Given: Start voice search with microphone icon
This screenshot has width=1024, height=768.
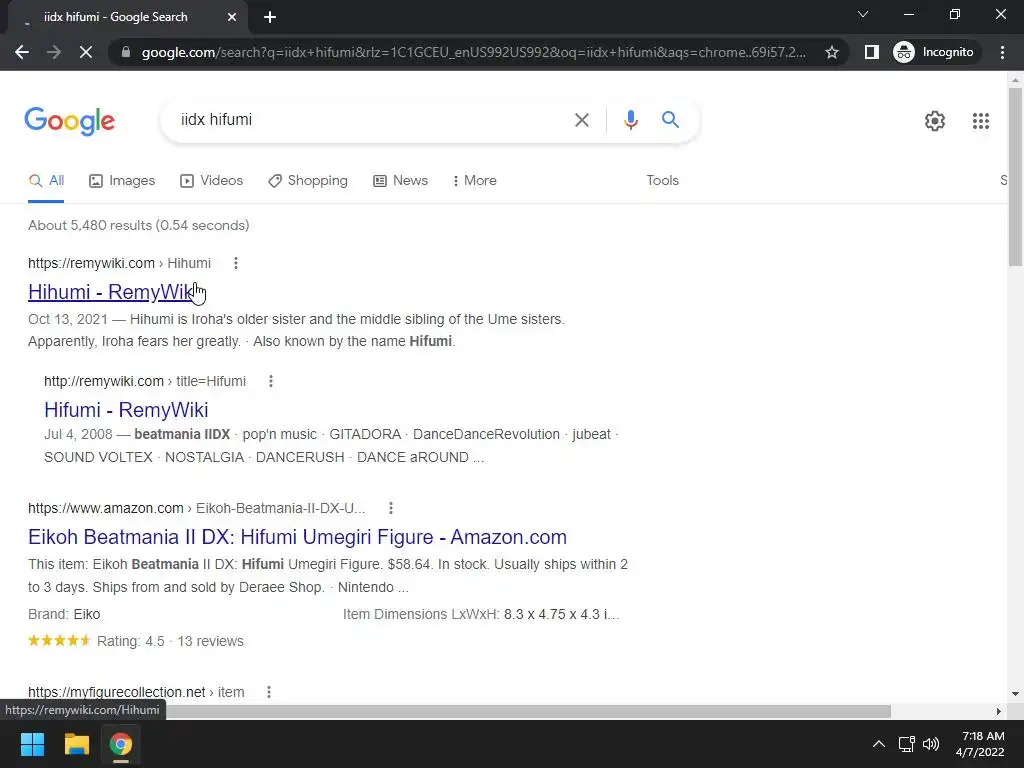Looking at the screenshot, I should click(x=630, y=120).
